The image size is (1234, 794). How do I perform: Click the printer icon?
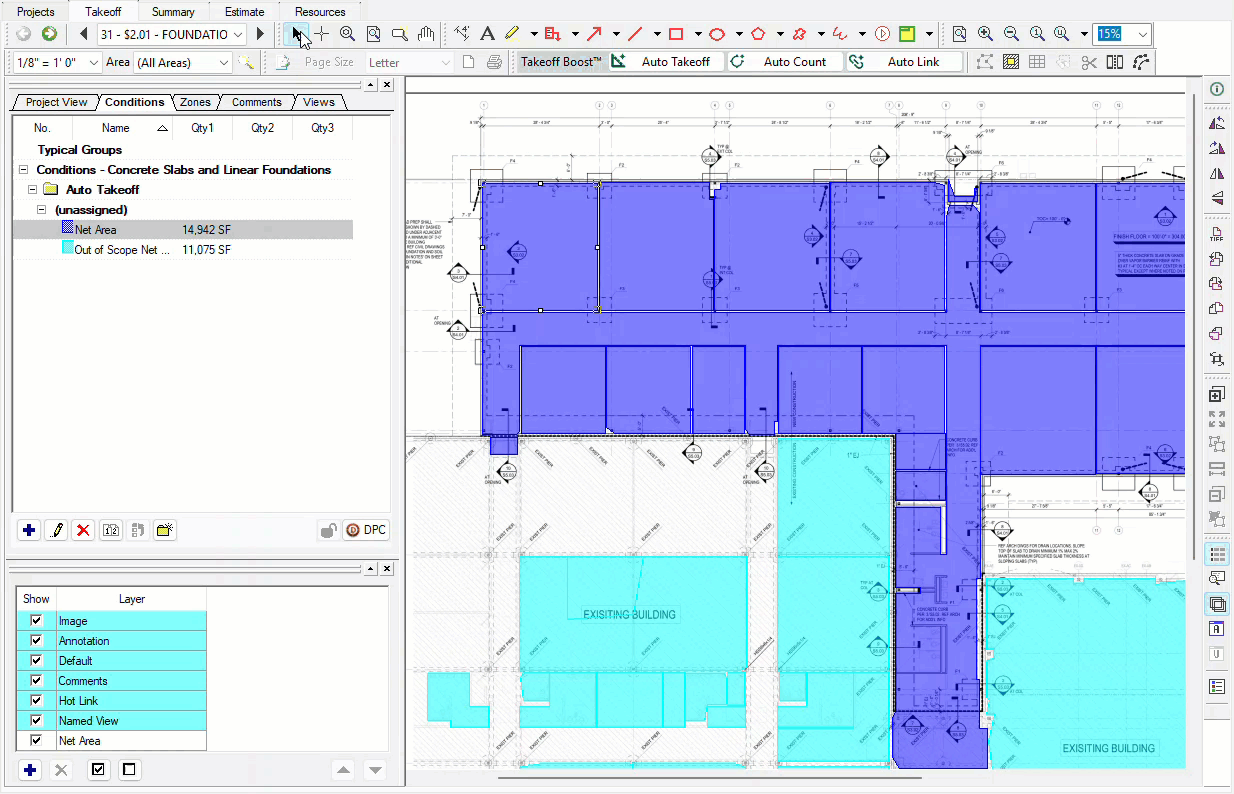[x=494, y=62]
